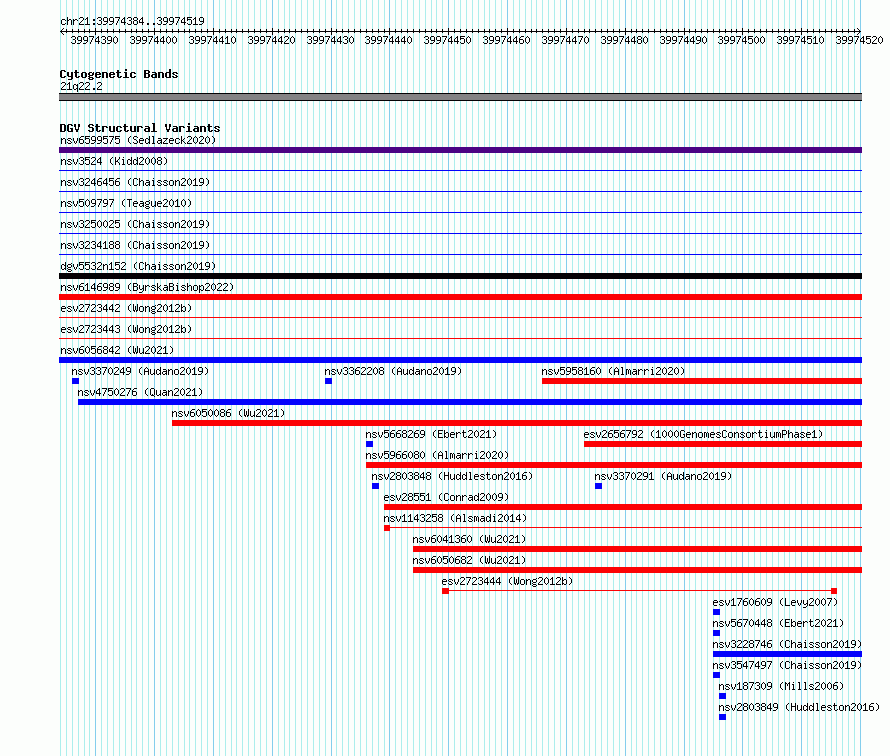890x756 pixels.
Task: Click the 21q22.2 band label
Action: tap(81, 86)
